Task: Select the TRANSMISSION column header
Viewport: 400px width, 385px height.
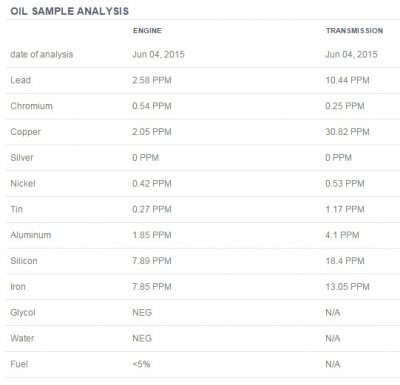Action: coord(354,31)
